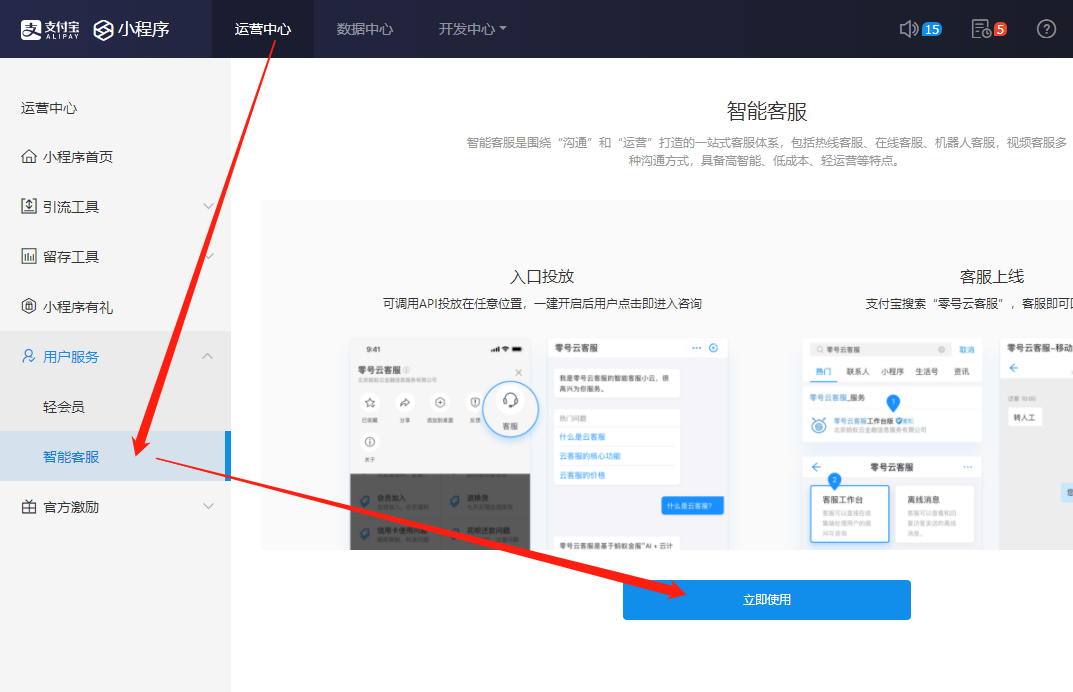Collapse the 用户服务 section chevron
The height and width of the screenshot is (692, 1073).
[x=208, y=356]
